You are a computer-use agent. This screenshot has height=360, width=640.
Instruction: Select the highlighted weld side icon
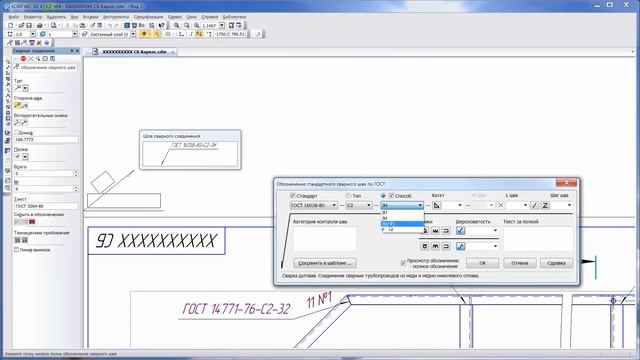[18, 106]
